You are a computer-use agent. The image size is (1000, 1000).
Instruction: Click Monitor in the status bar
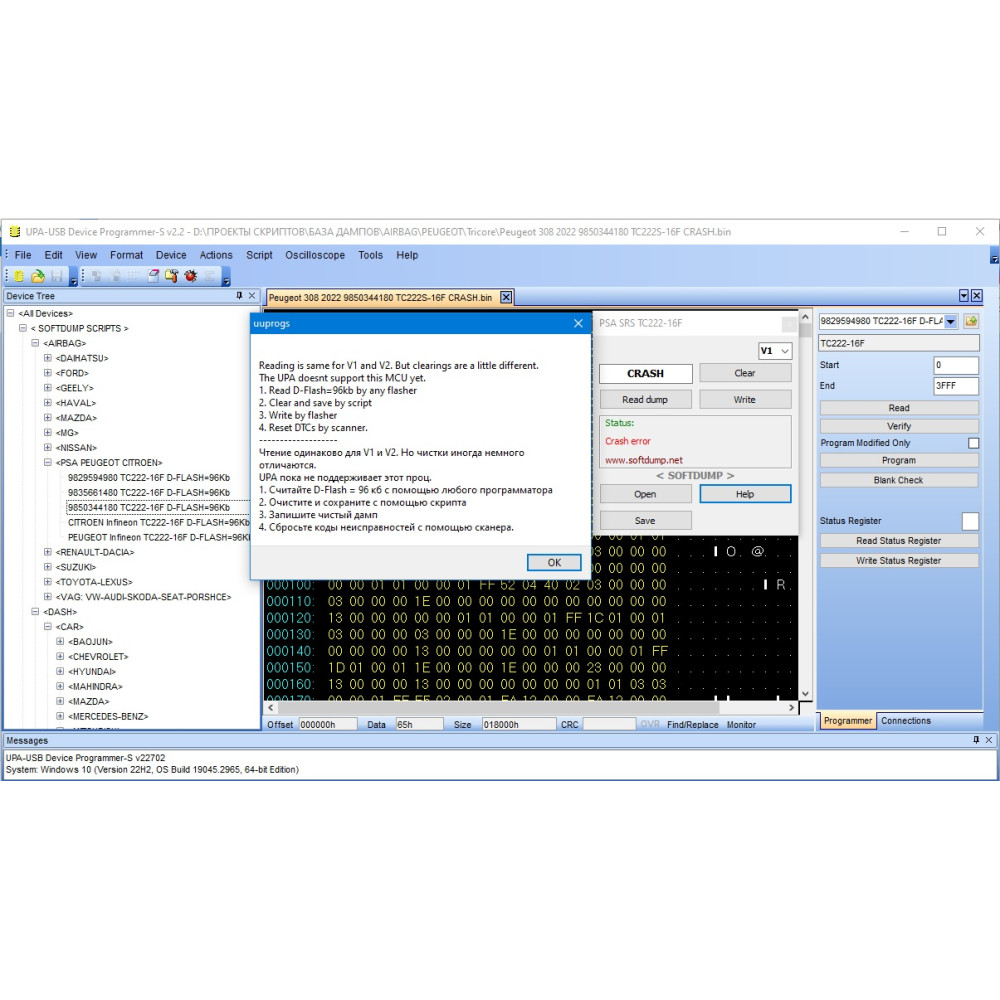pos(741,724)
